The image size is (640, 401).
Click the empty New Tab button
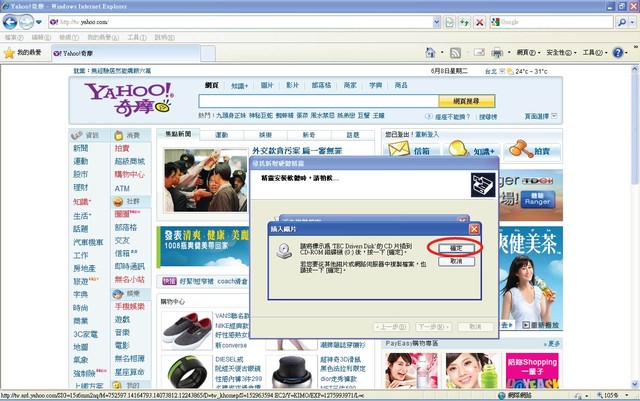click(x=208, y=53)
